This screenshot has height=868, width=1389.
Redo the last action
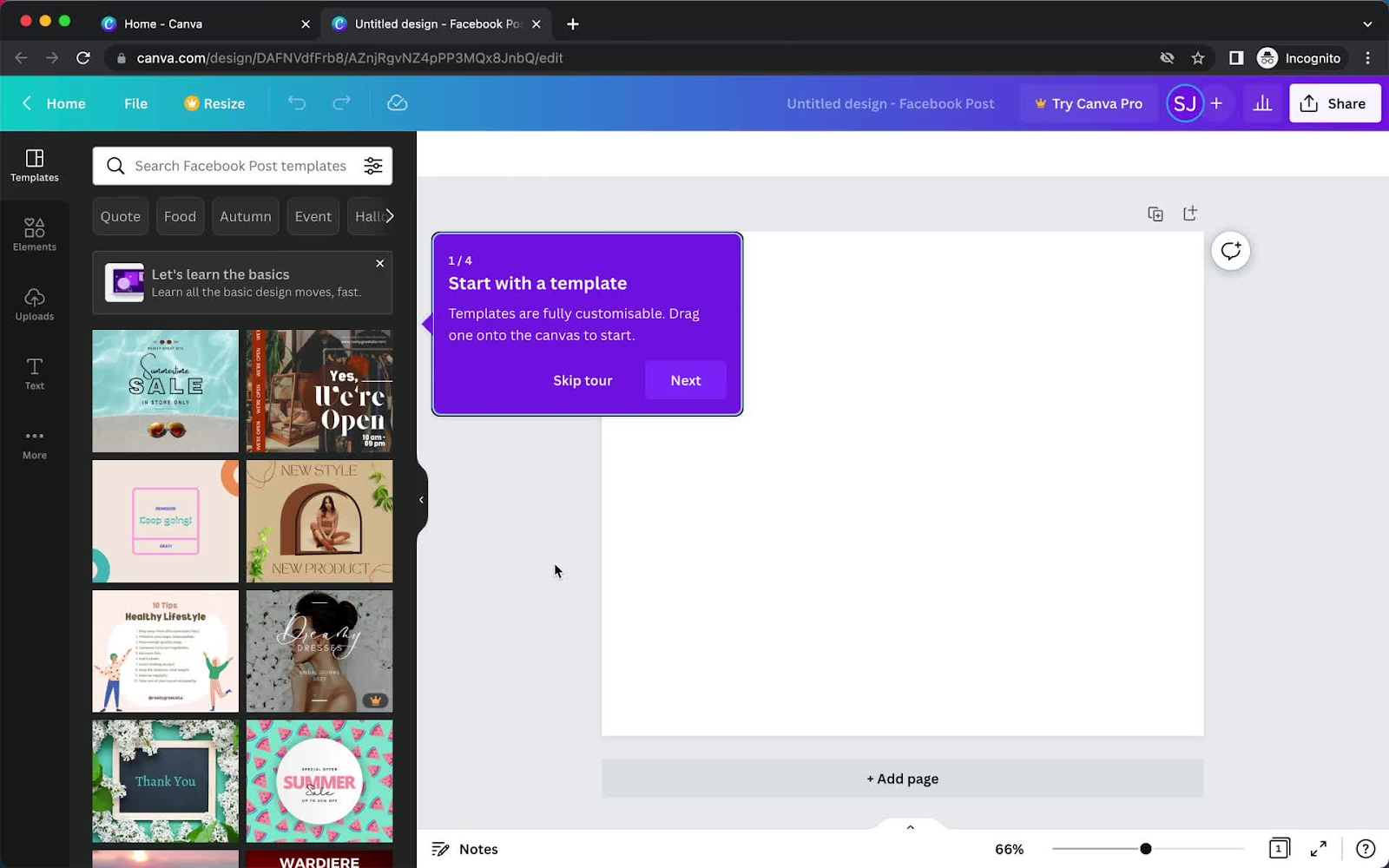[x=342, y=103]
